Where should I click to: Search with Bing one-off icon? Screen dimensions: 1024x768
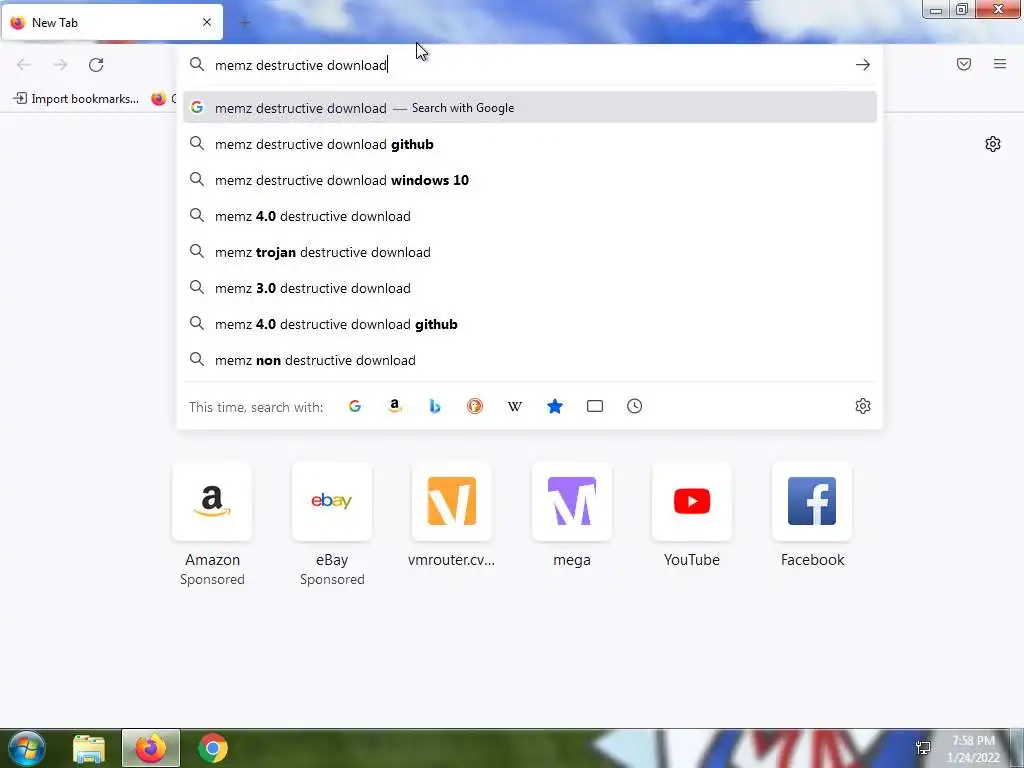pyautogui.click(x=435, y=406)
